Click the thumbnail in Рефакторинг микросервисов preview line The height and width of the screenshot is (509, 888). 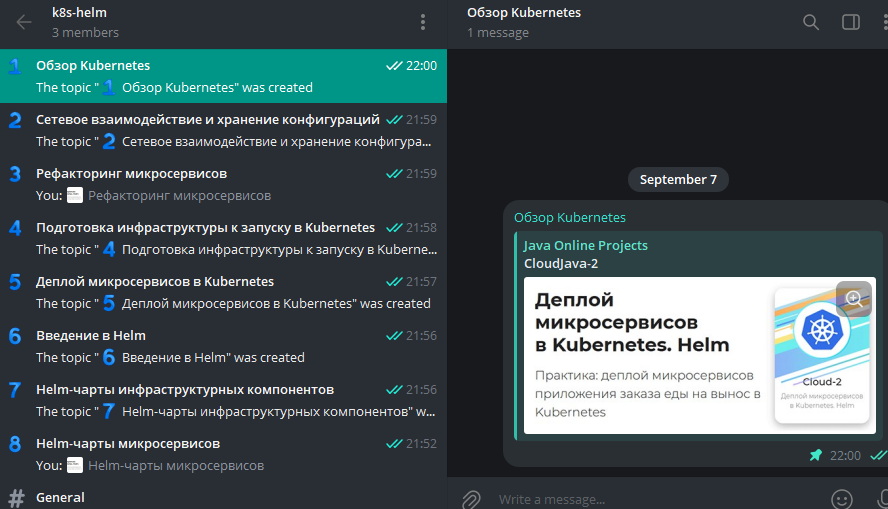point(75,195)
